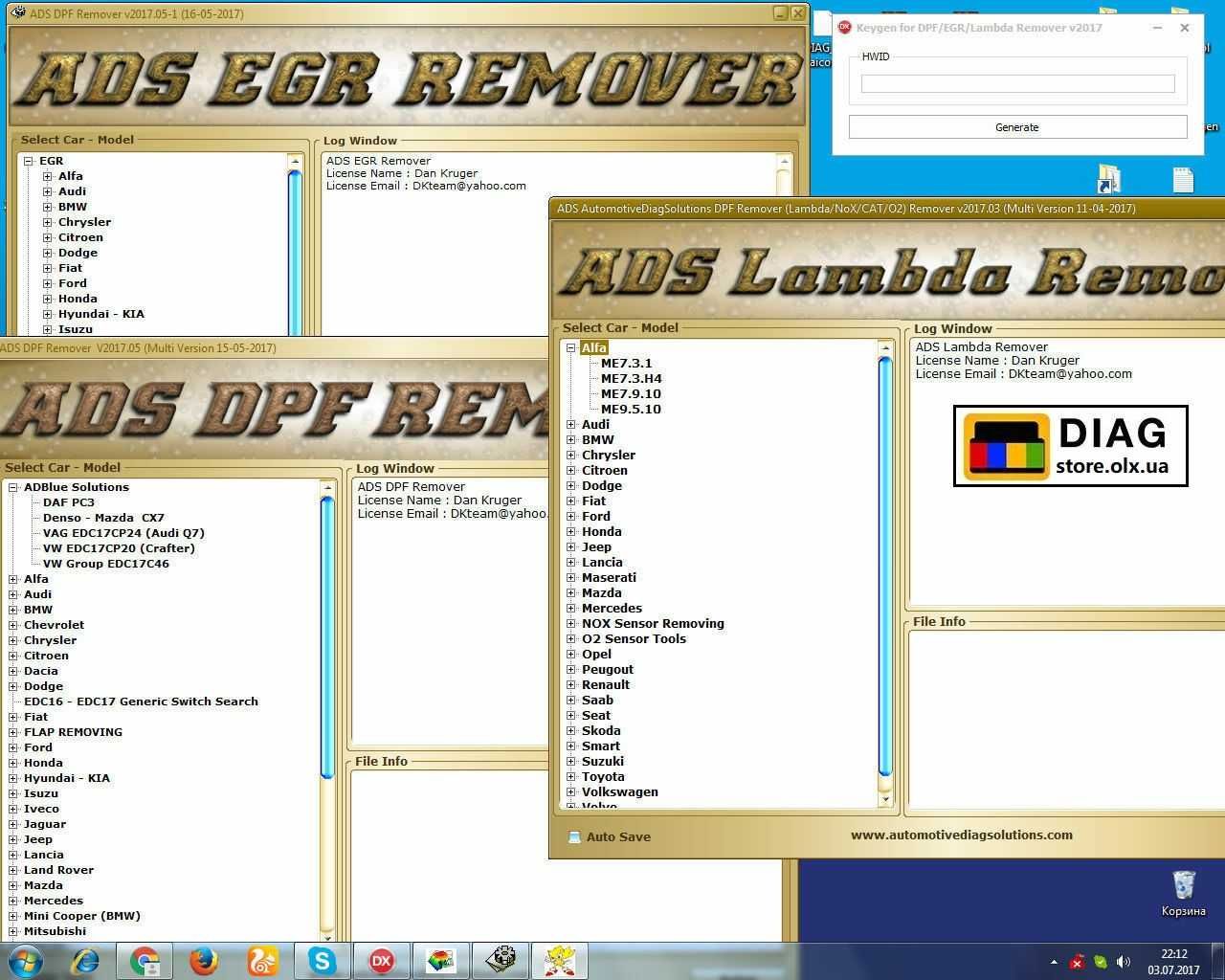Close the ADS EGR Remover window
The height and width of the screenshot is (980, 1225).
click(797, 13)
